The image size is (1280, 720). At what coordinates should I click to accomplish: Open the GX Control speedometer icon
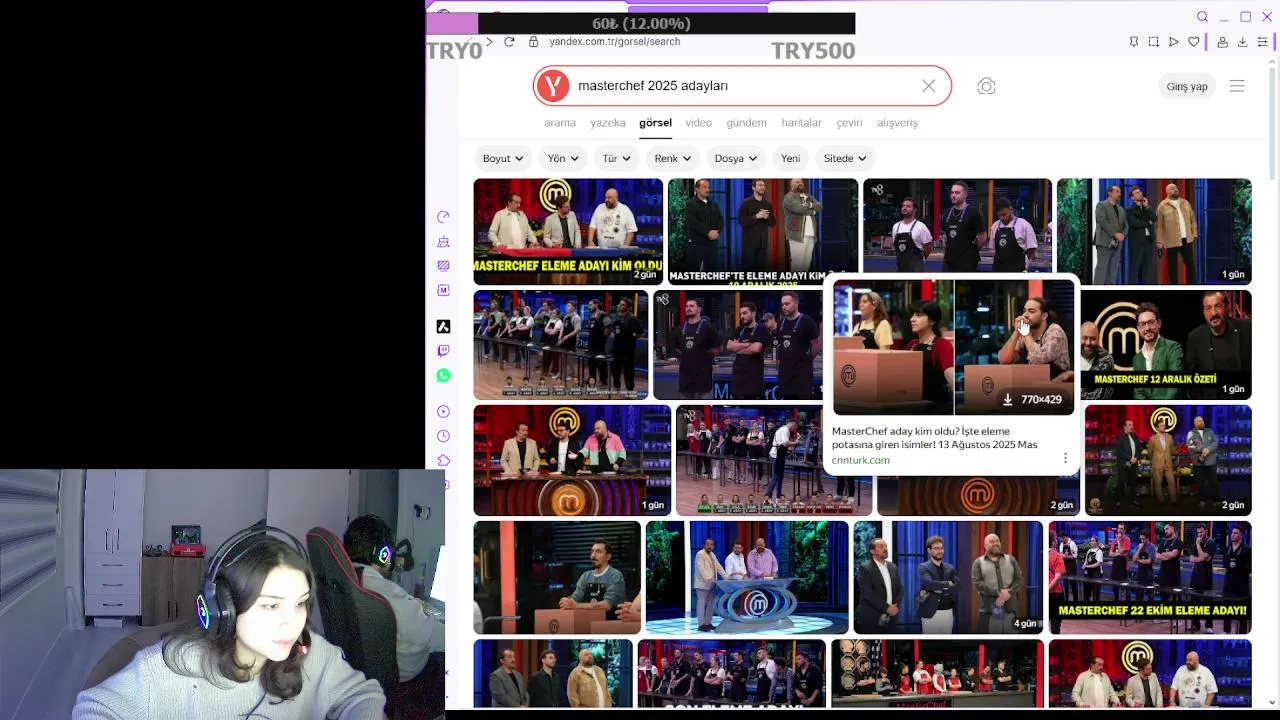click(x=443, y=217)
